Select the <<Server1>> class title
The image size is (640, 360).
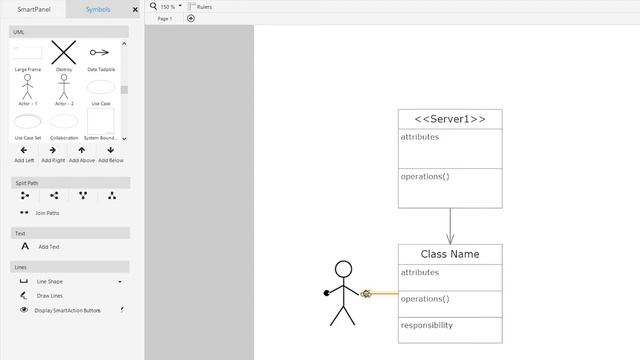pos(450,119)
